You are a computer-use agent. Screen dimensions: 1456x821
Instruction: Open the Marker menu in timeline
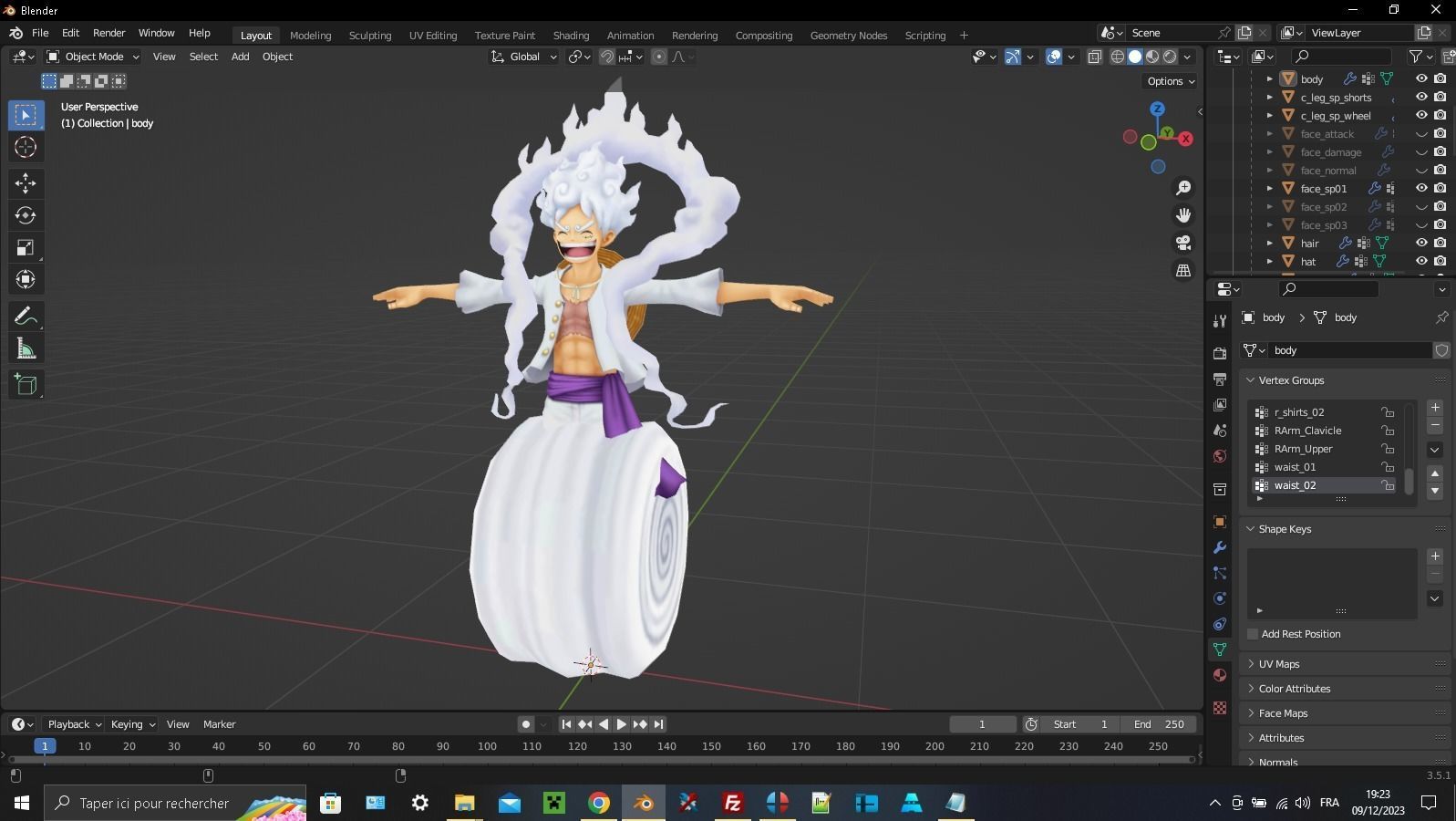coord(219,724)
